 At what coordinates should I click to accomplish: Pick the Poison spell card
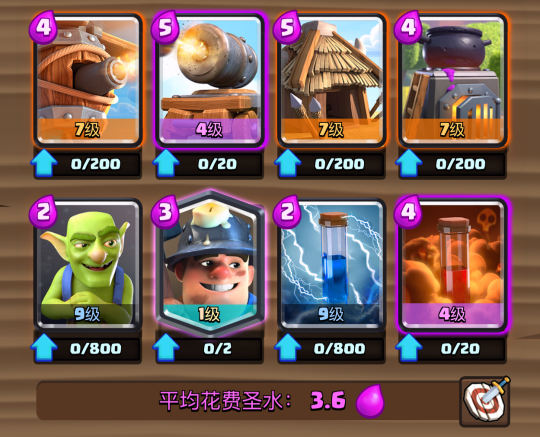(453, 265)
